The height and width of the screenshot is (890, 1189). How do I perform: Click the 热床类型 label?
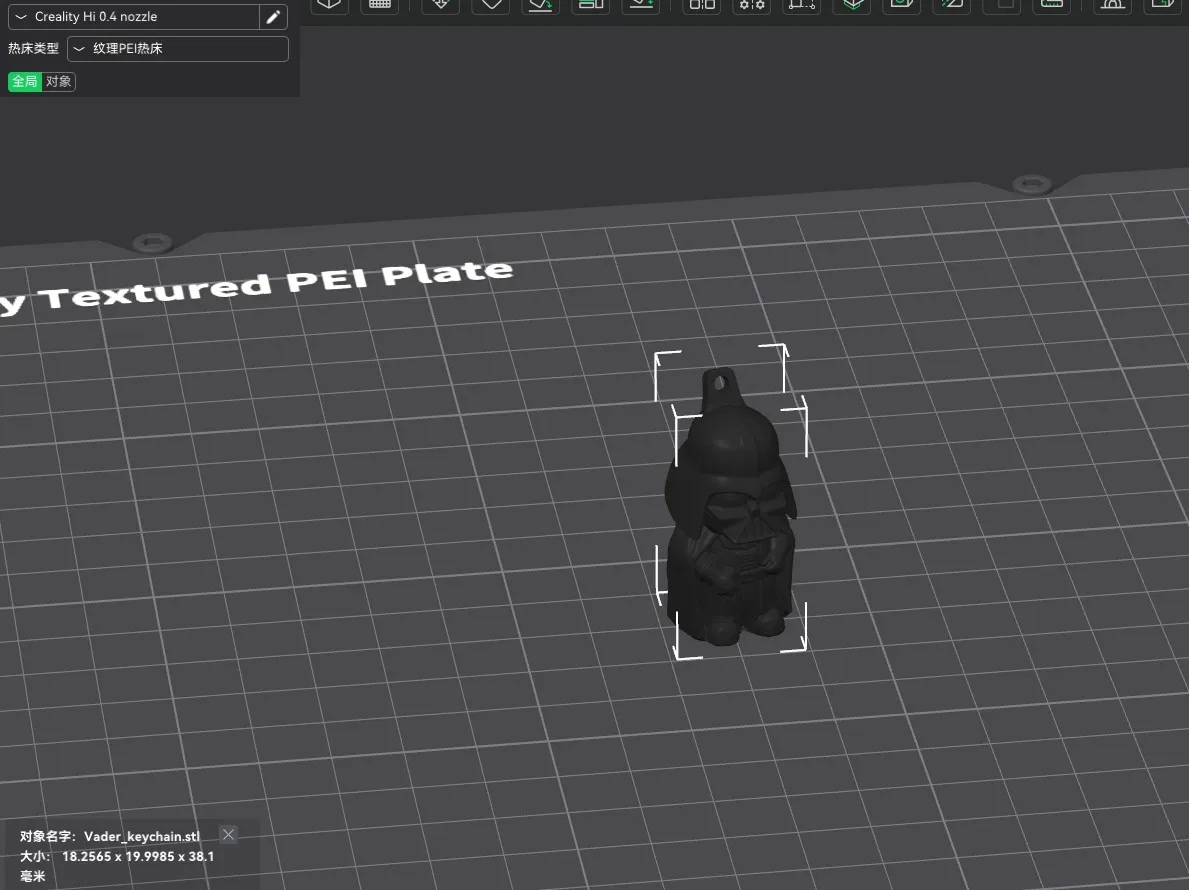[x=33, y=49]
